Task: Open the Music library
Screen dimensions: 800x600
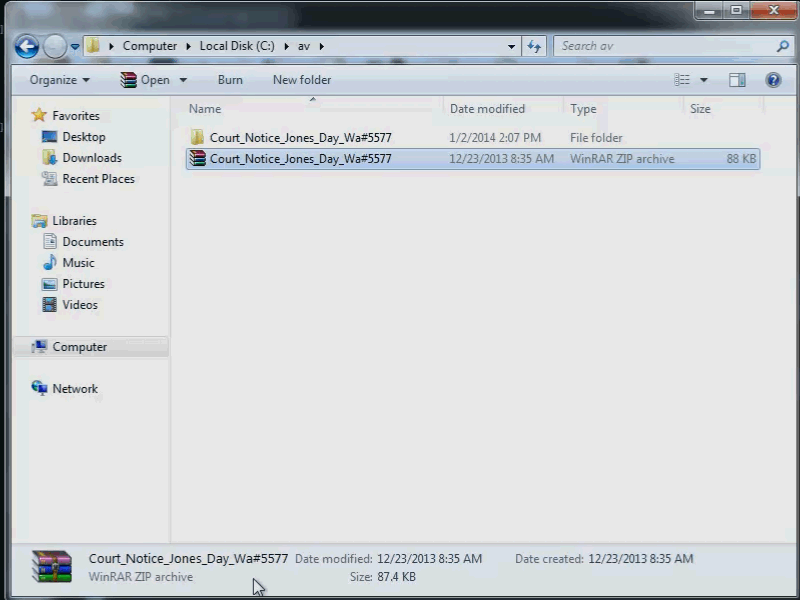Action: click(x=78, y=263)
